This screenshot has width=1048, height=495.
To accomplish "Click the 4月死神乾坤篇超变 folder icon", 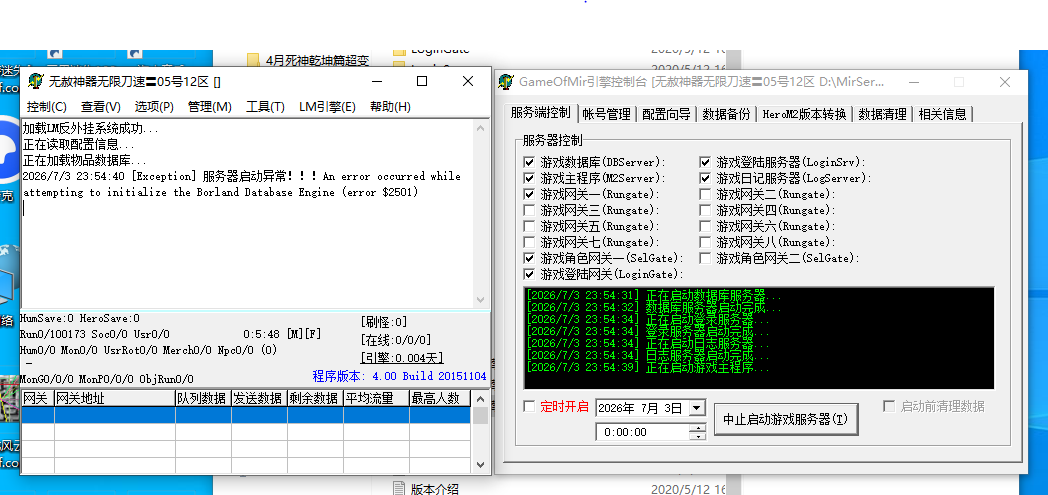I will [253, 60].
